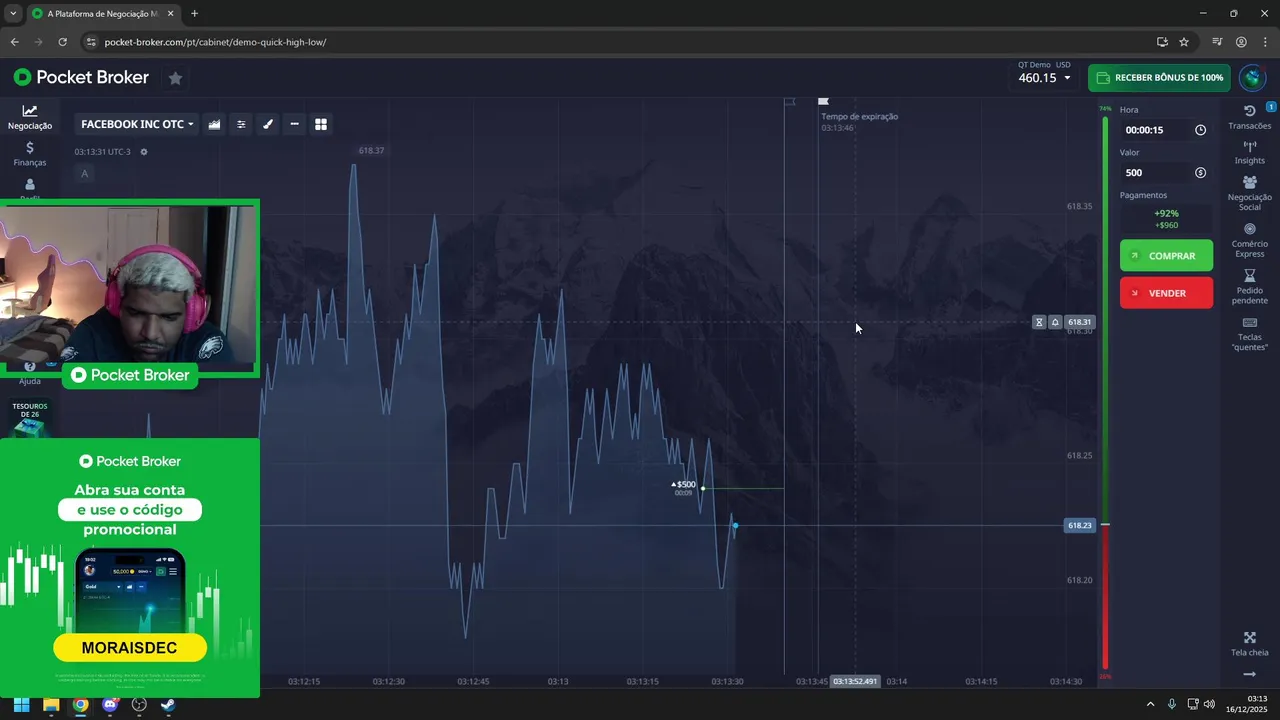Open File Explorer from taskbar
The width and height of the screenshot is (1280, 720).
(x=51, y=704)
